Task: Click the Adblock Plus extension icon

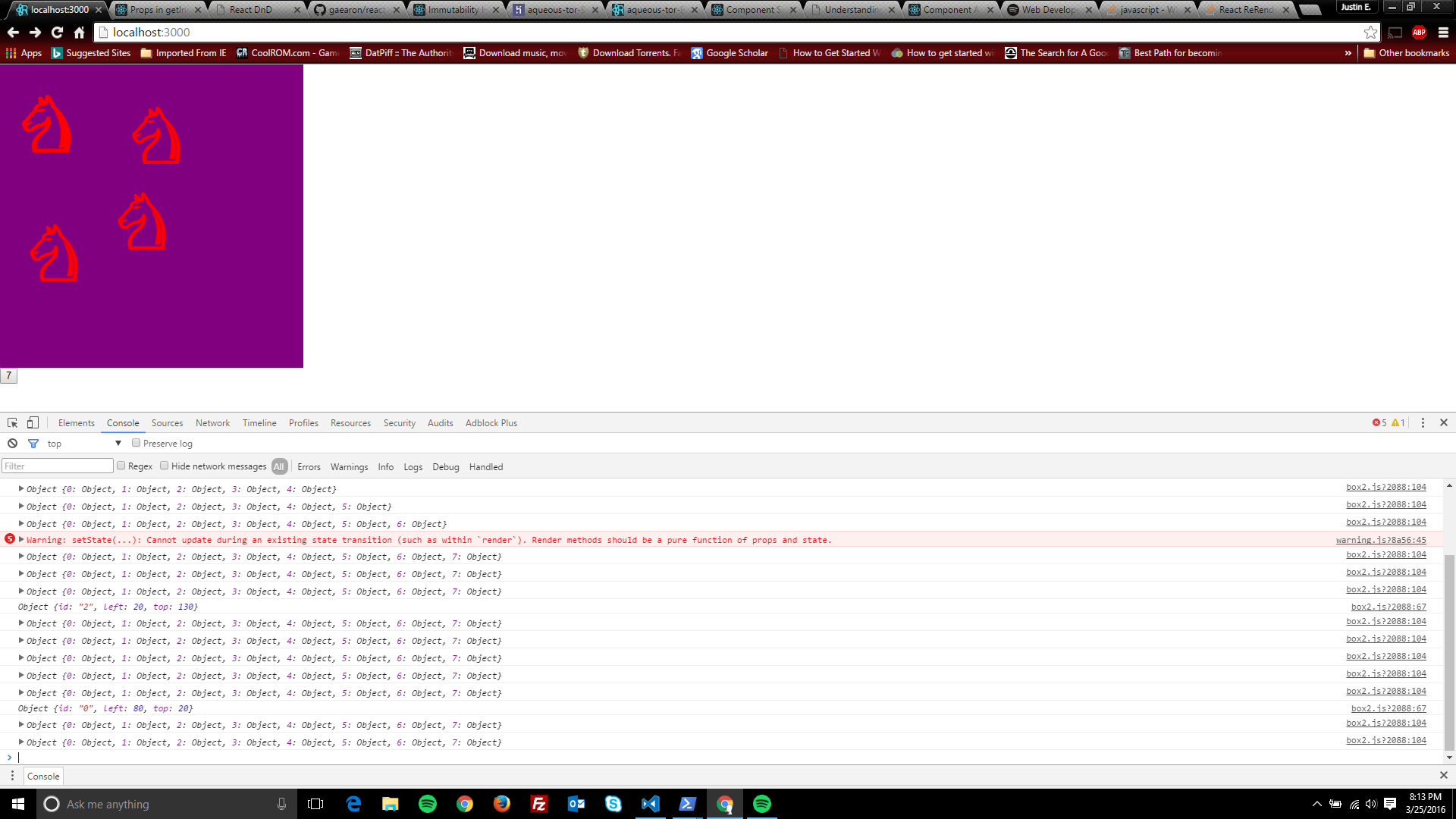Action: (1419, 33)
